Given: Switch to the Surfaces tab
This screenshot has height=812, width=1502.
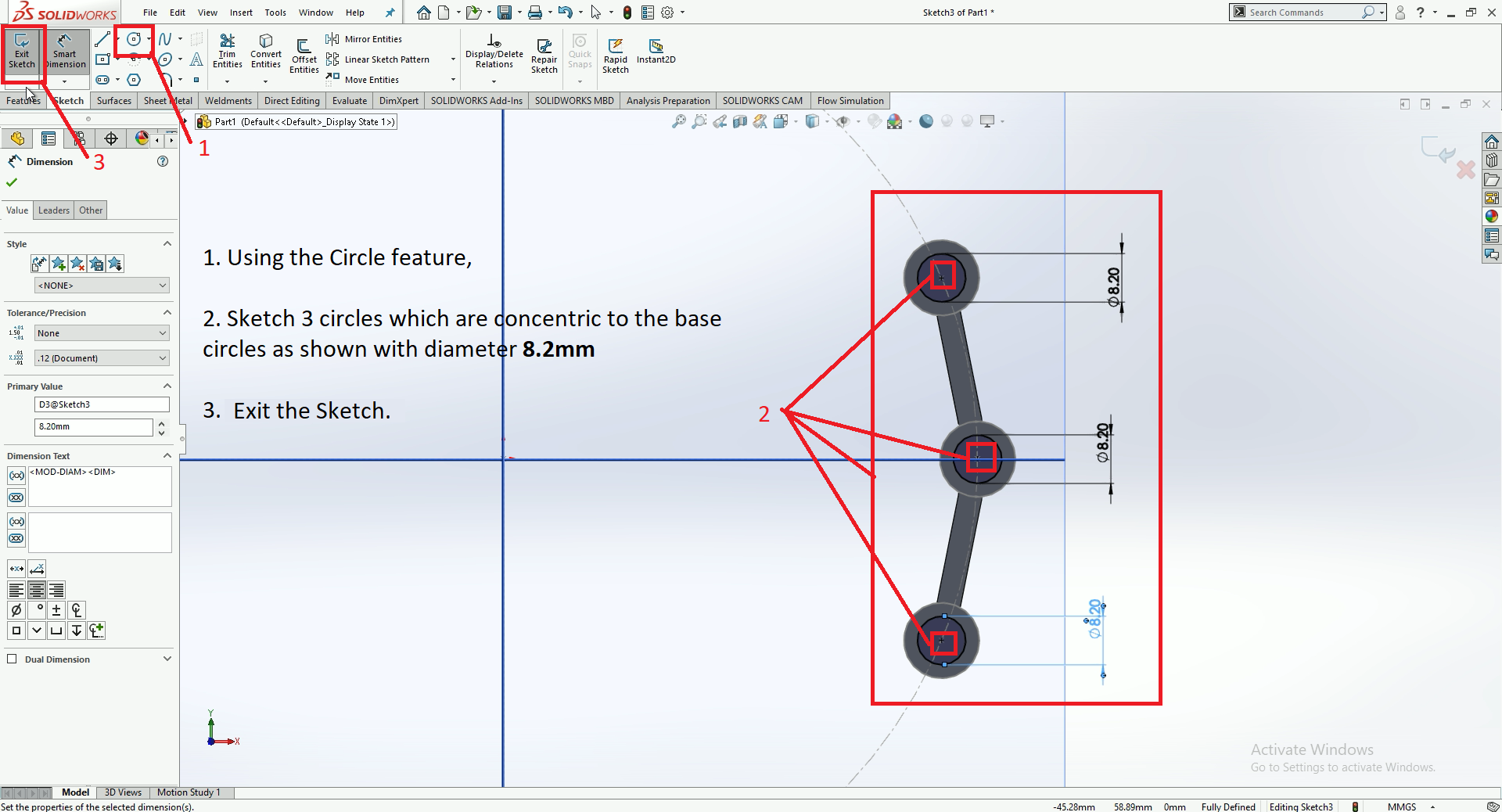Looking at the screenshot, I should click(114, 101).
